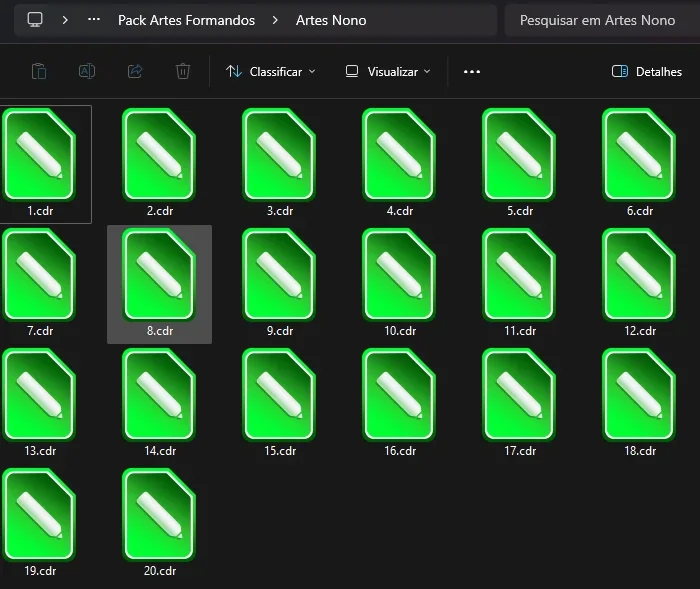Open the Classificar sort dropdown
Screen dimensions: 700x589
click(271, 71)
